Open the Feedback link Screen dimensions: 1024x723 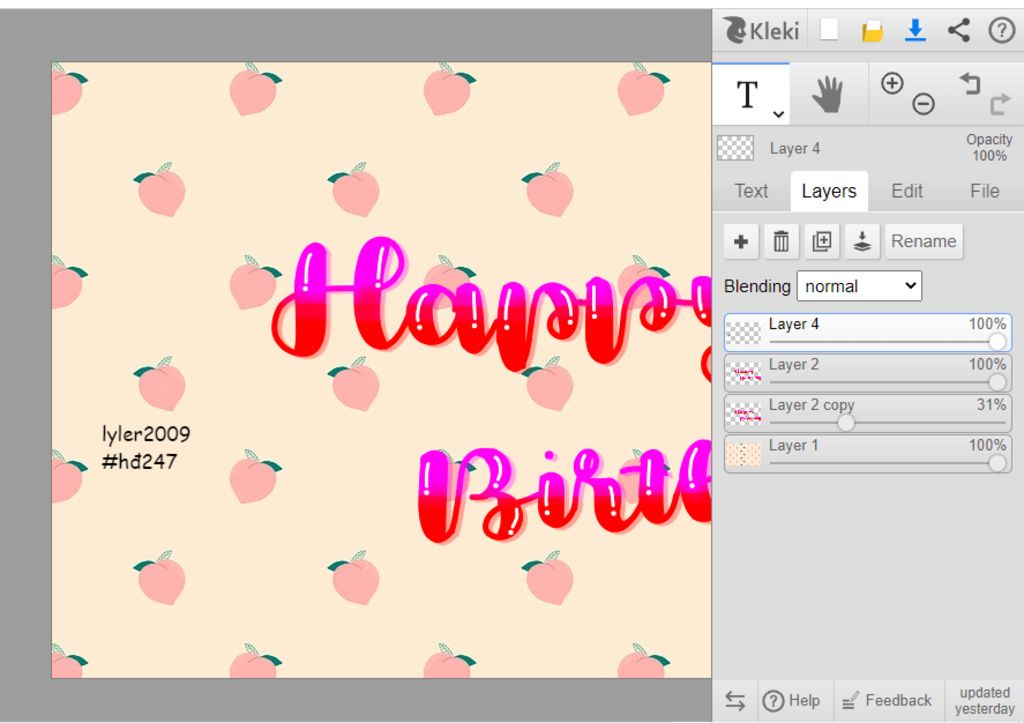(886, 701)
